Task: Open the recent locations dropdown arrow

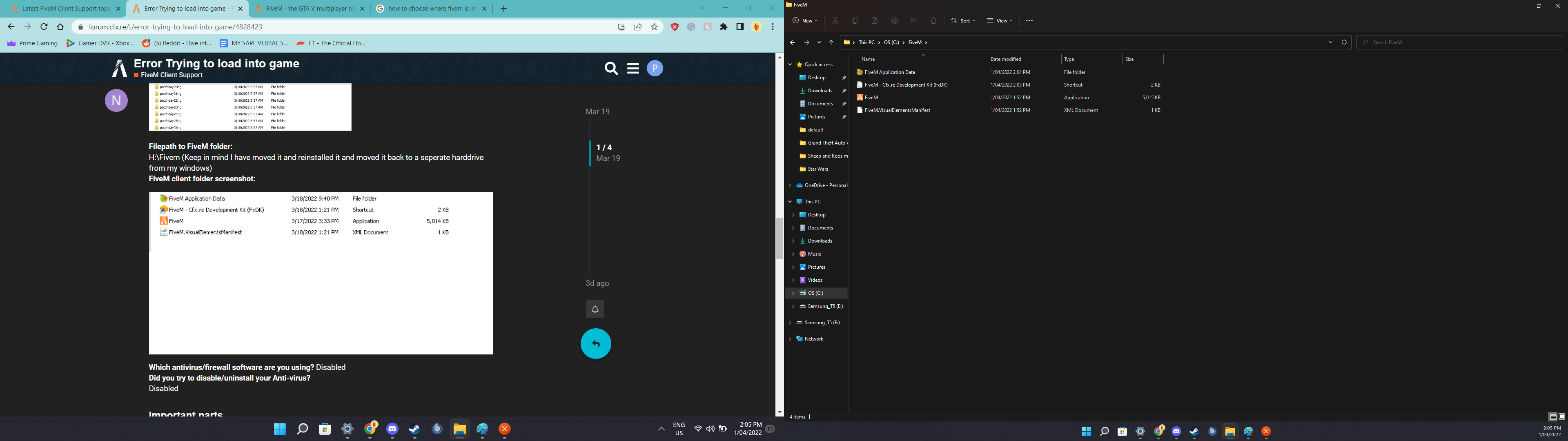Action: (x=819, y=42)
